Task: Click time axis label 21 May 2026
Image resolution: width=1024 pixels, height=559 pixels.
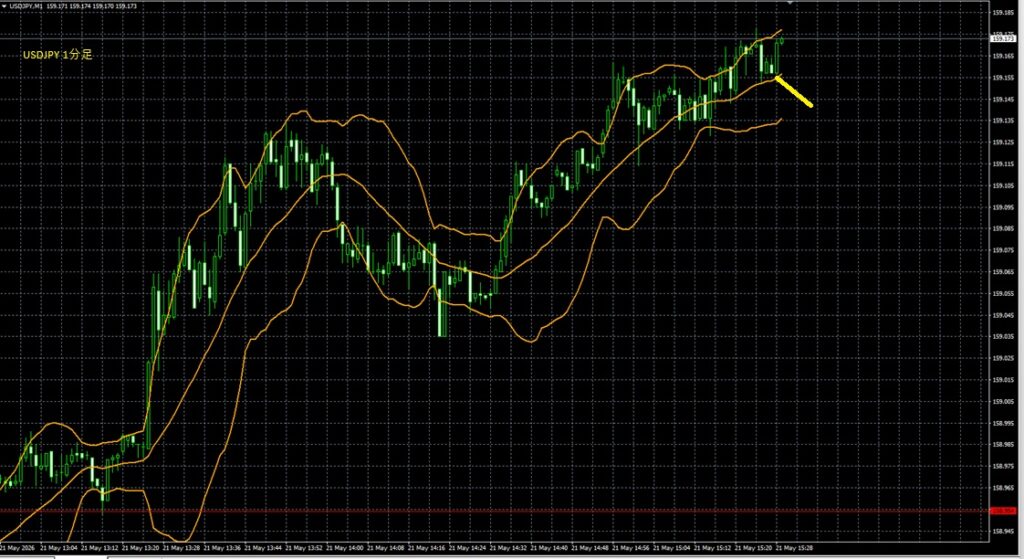Action: pos(18,548)
